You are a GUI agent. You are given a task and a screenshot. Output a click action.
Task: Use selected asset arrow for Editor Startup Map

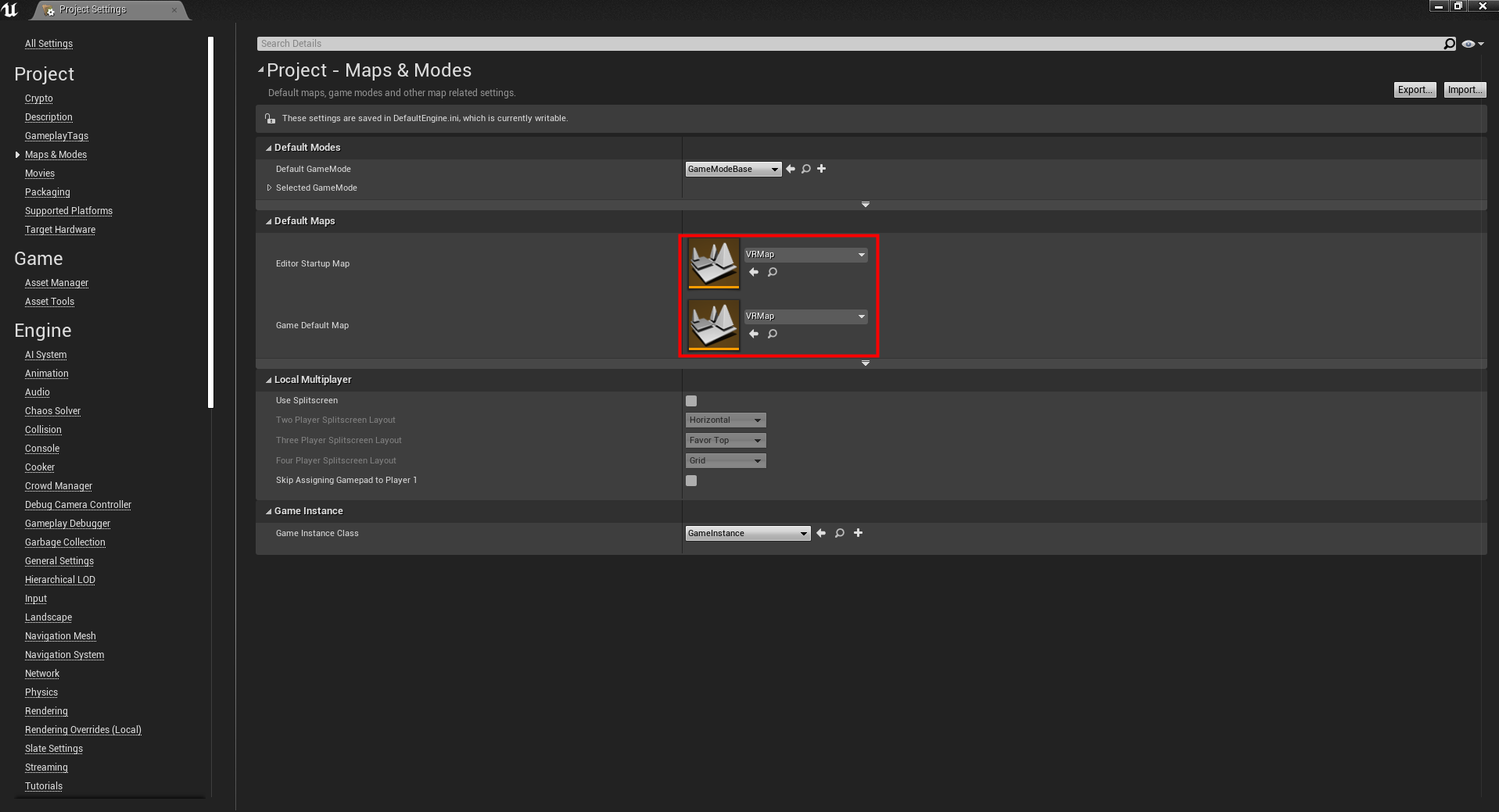[754, 272]
